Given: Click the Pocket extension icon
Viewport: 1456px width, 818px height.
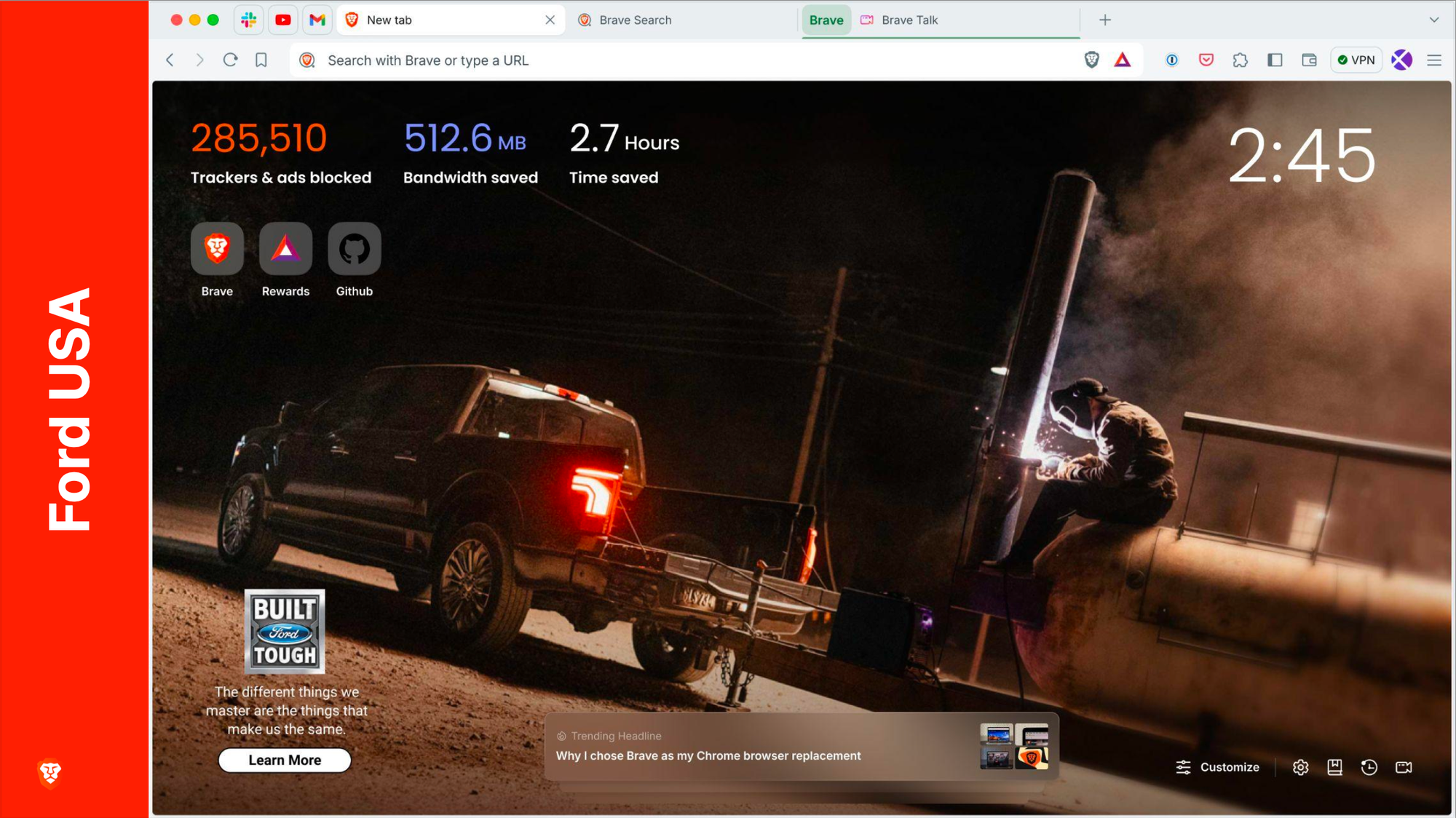Looking at the screenshot, I should tap(1206, 60).
